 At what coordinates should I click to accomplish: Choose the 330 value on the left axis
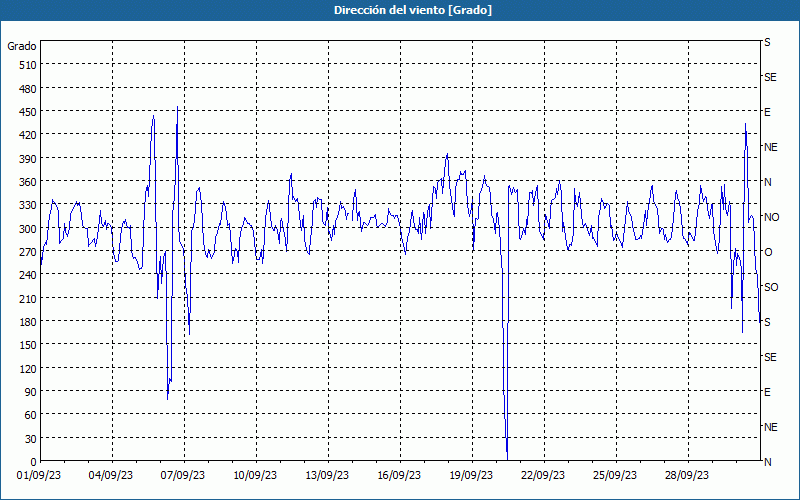pos(28,205)
